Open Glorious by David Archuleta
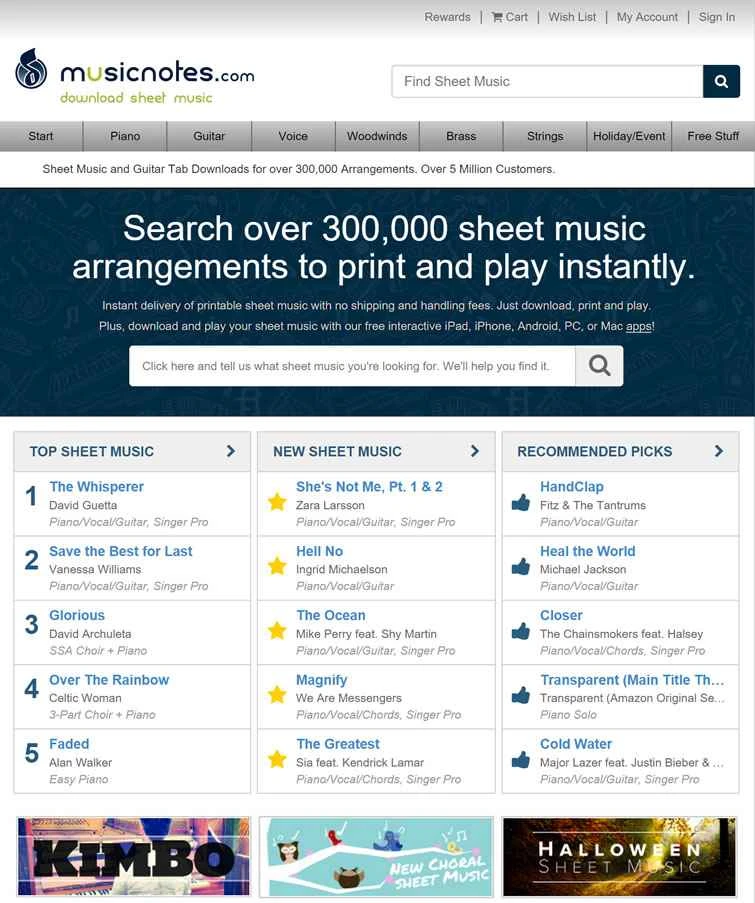This screenshot has height=903, width=755. click(x=77, y=615)
